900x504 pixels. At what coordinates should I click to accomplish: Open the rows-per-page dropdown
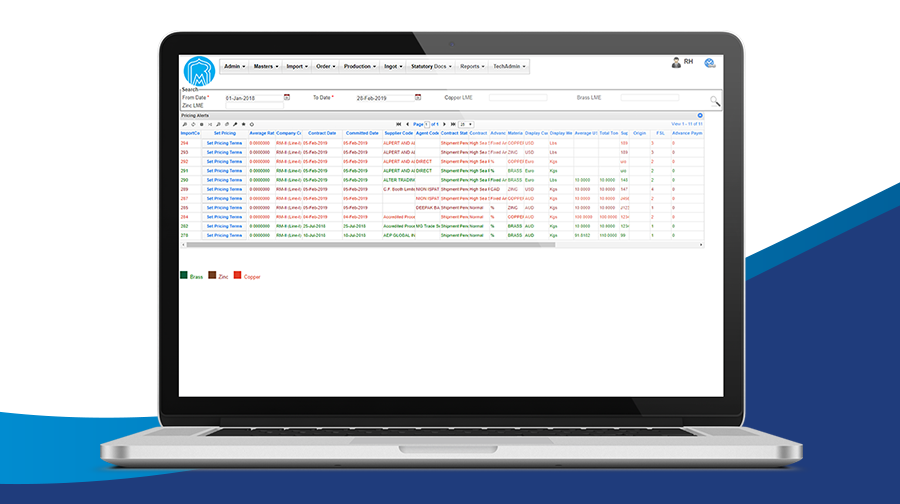tap(466, 124)
